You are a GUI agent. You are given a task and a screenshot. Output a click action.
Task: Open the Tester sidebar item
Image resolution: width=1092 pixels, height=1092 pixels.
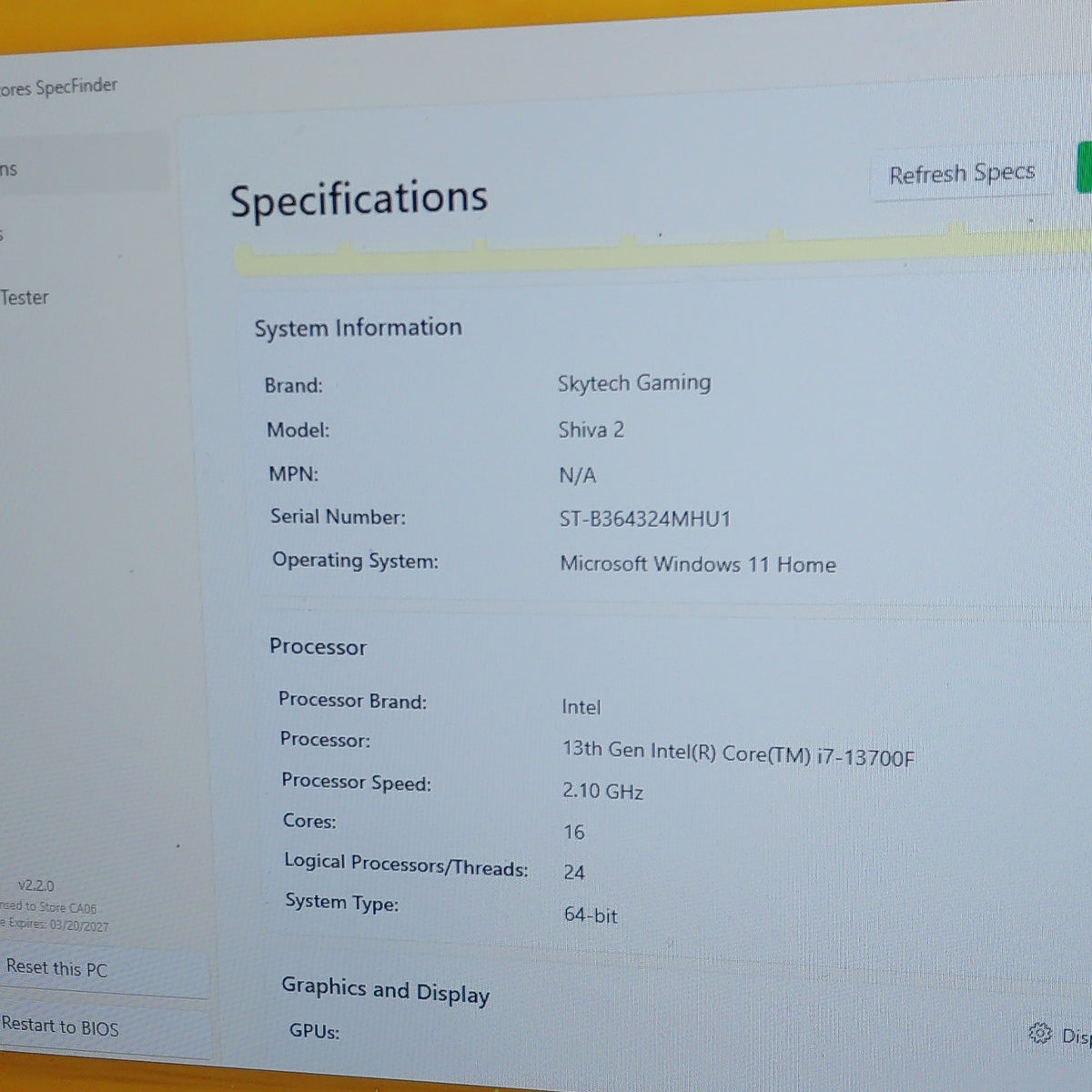tap(25, 298)
